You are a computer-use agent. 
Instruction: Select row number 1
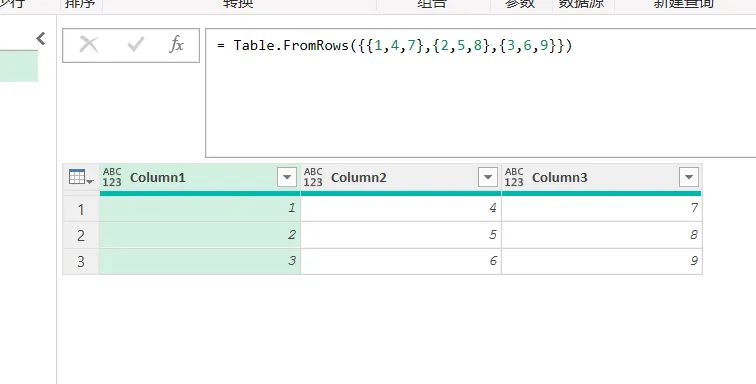coord(81,209)
